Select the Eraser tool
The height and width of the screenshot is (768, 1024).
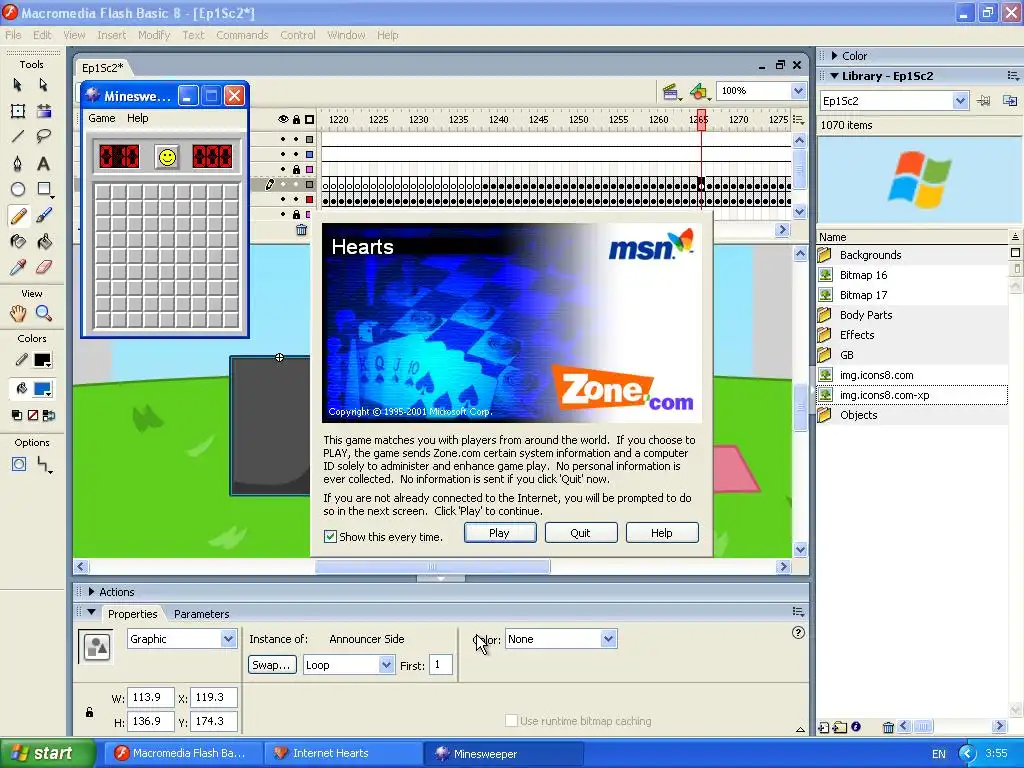click(44, 267)
